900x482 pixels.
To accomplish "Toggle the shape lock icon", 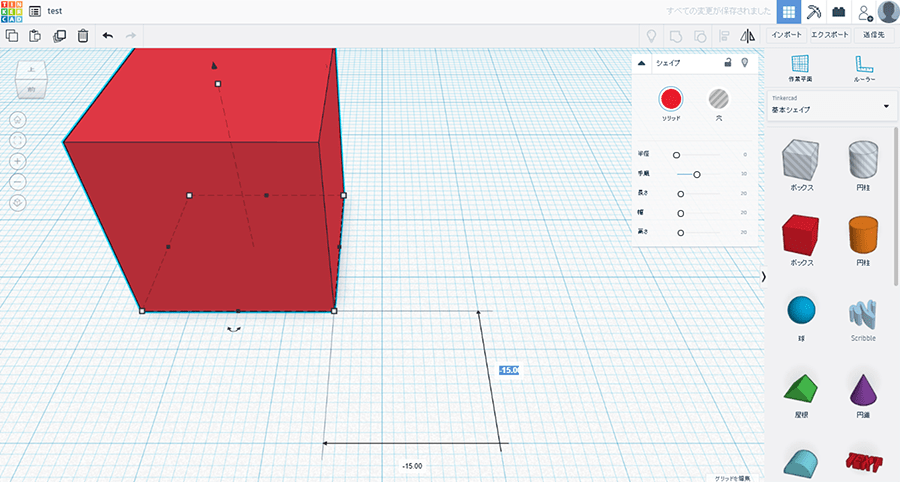I will (x=727, y=62).
